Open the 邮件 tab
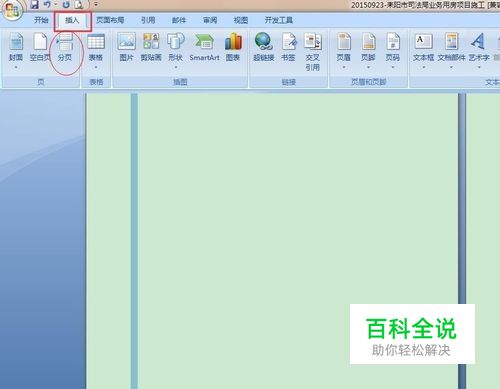500x389 pixels. (179, 20)
